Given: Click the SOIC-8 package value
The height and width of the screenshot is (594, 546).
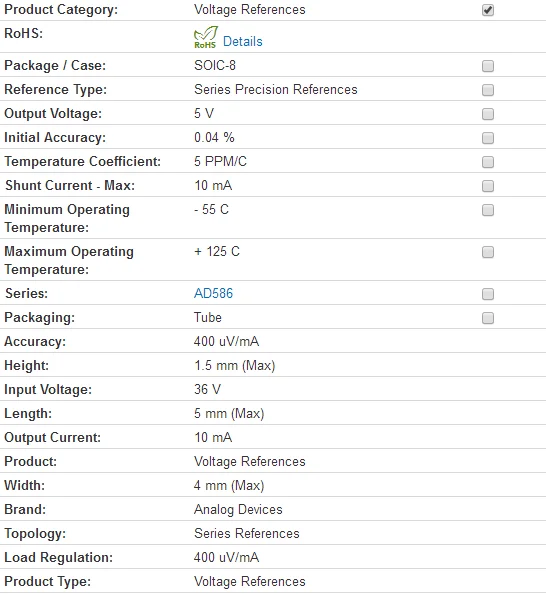Looking at the screenshot, I should [215, 66].
